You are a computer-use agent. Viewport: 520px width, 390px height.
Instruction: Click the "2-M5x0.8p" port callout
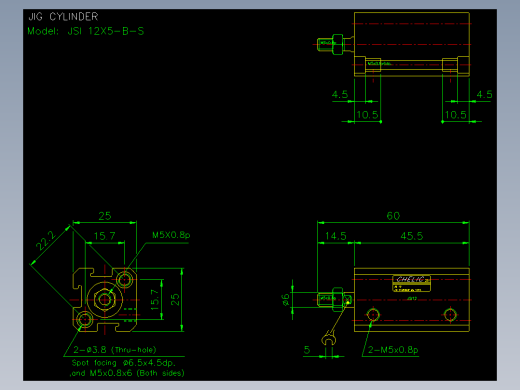click(393, 350)
